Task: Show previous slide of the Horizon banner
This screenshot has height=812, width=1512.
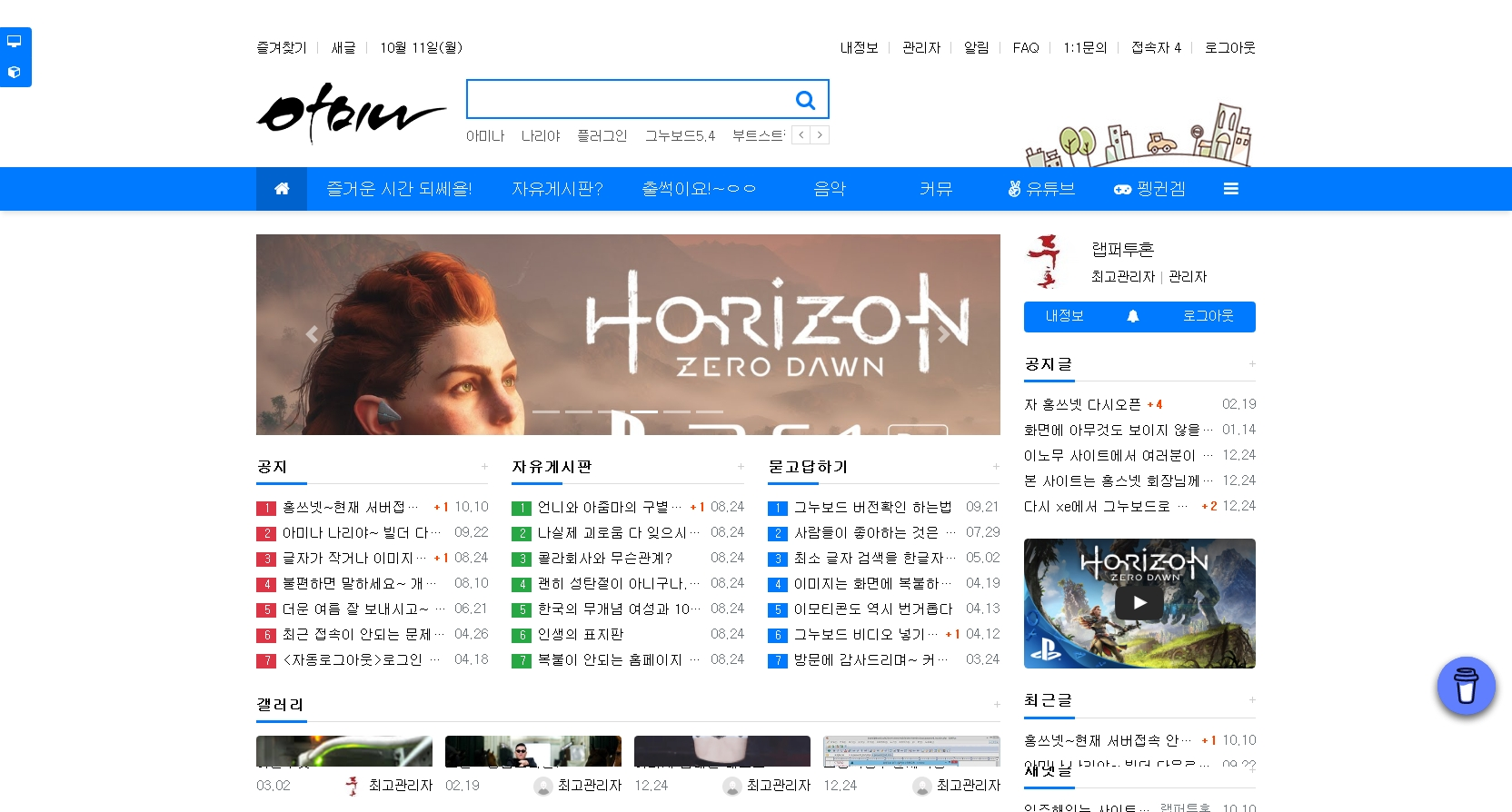Action: (x=312, y=334)
